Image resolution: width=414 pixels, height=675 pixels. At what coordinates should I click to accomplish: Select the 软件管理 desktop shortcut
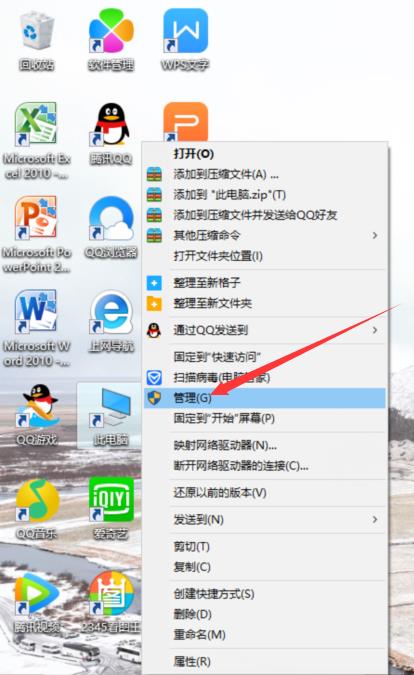click(111, 41)
